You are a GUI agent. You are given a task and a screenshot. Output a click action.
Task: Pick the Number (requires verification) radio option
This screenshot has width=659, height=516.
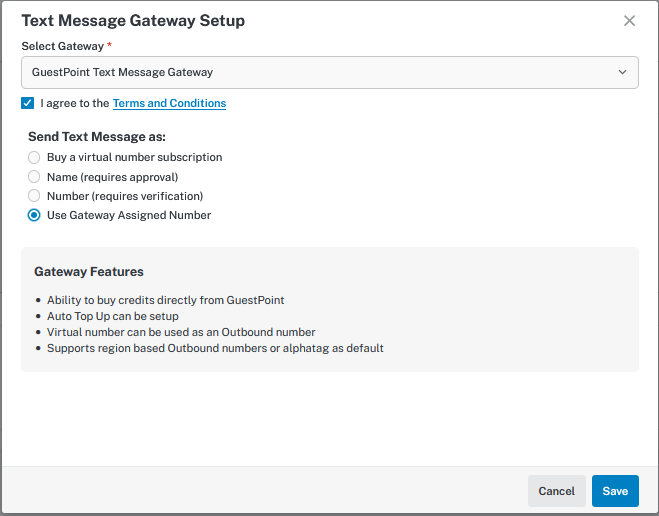(x=34, y=196)
